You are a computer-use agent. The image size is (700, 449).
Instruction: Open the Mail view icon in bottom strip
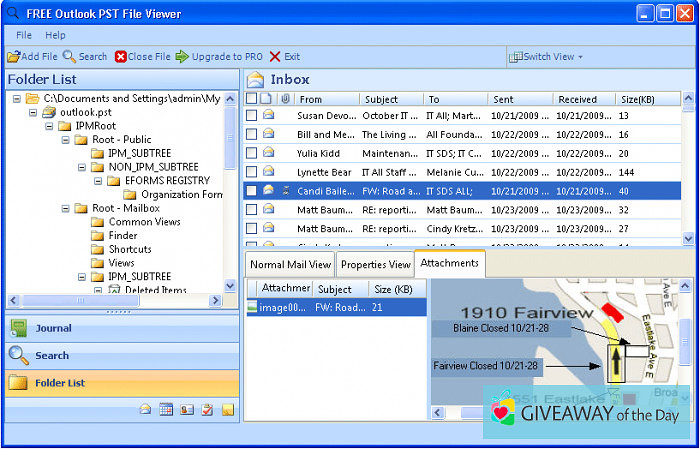pyautogui.click(x=146, y=410)
